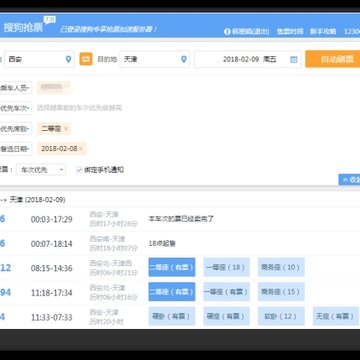Open the 优先席别 dropdown
Viewport: 360px width, 360px height.
16,129
